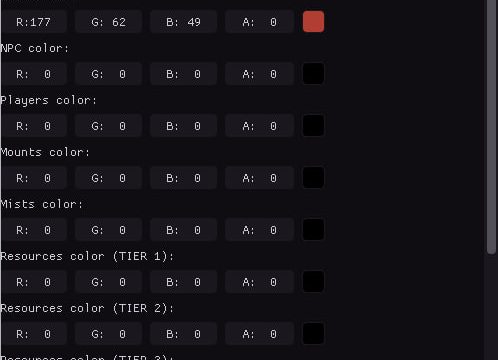Select TIER 2 resources alpha field
The image size is (498, 360).
click(259, 334)
